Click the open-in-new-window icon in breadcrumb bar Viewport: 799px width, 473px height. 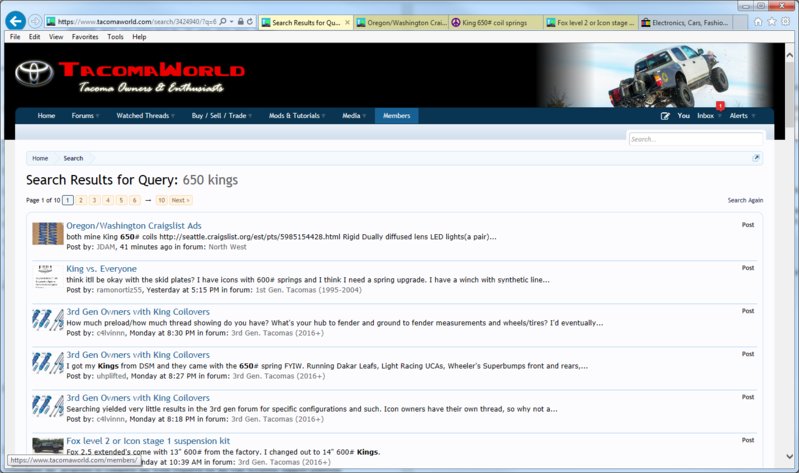tap(756, 158)
